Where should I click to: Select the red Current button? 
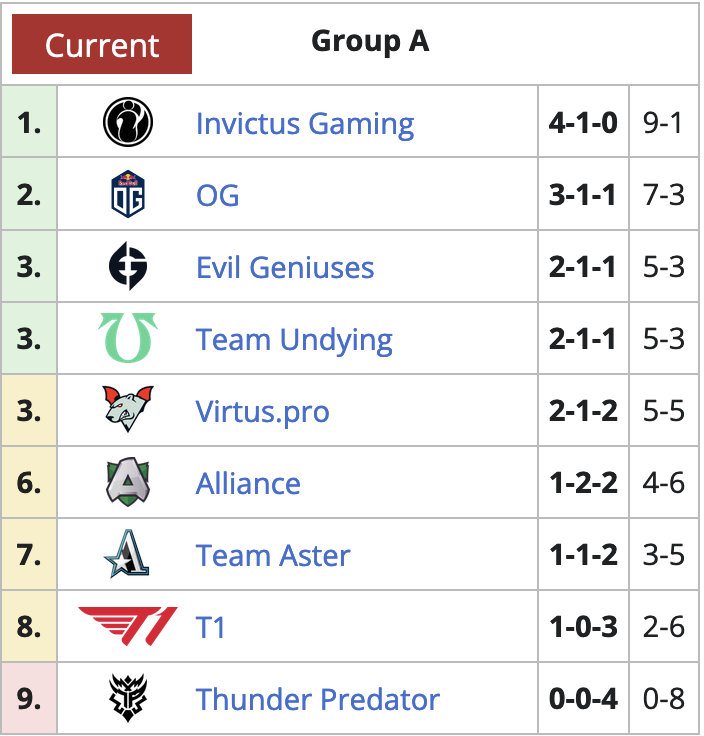[x=102, y=44]
